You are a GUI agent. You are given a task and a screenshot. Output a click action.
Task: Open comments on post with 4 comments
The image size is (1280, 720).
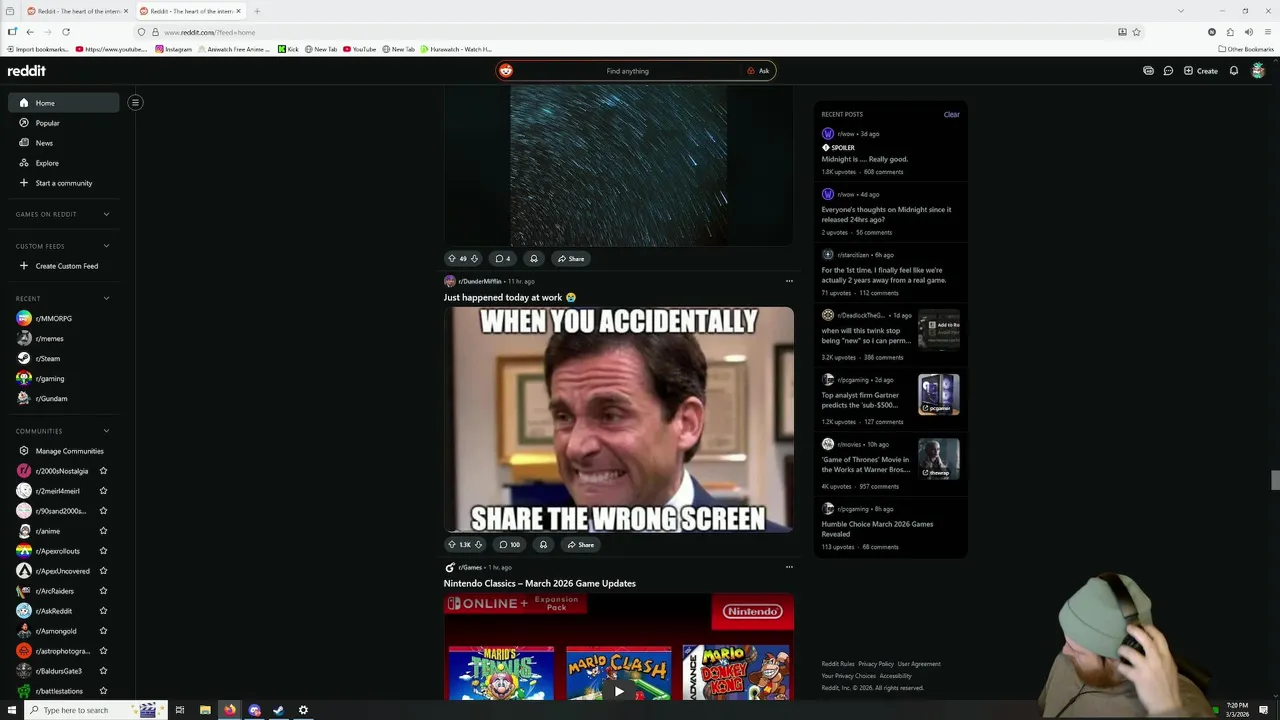503,259
